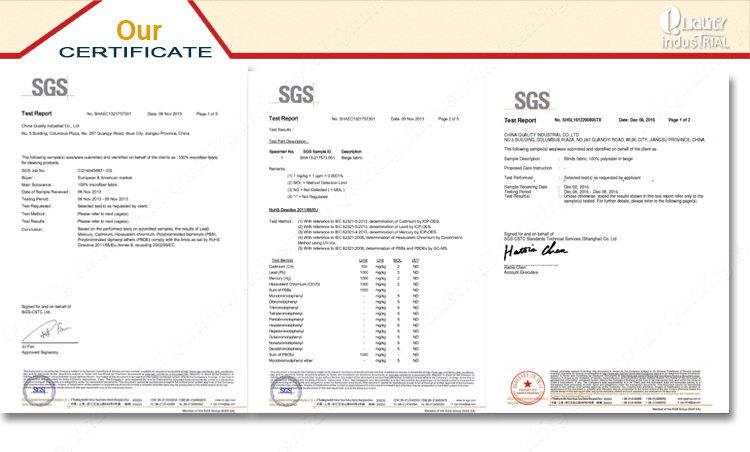This screenshot has height=452, width=750.
Task: Open the Page 1 of 5 test report certificate
Action: 123,239
